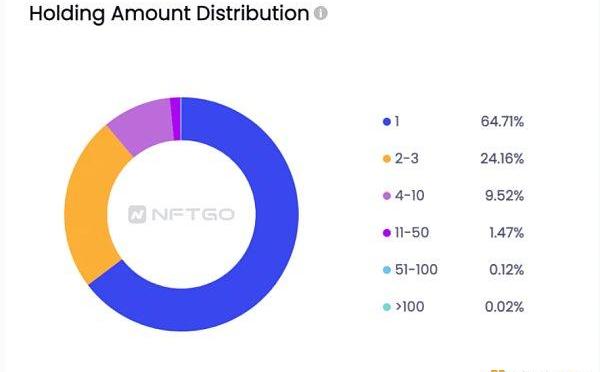Click the NFTGO watermark logo in the chart center
Screen dimensions: 600x372
point(181,214)
